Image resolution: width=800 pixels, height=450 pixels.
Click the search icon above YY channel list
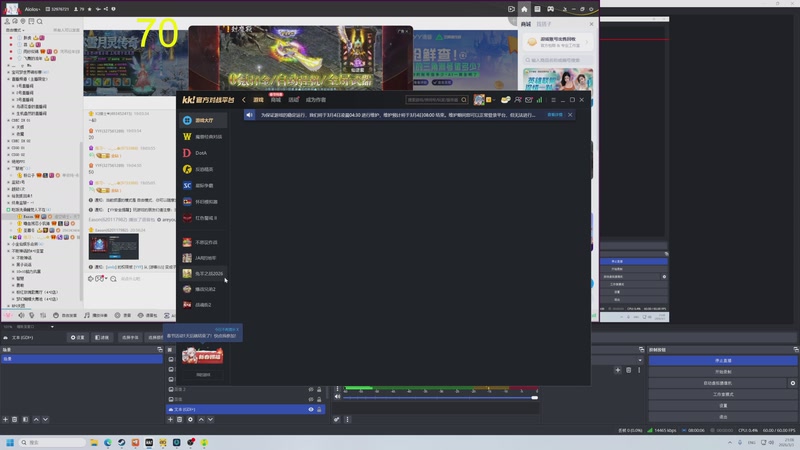click(40, 21)
